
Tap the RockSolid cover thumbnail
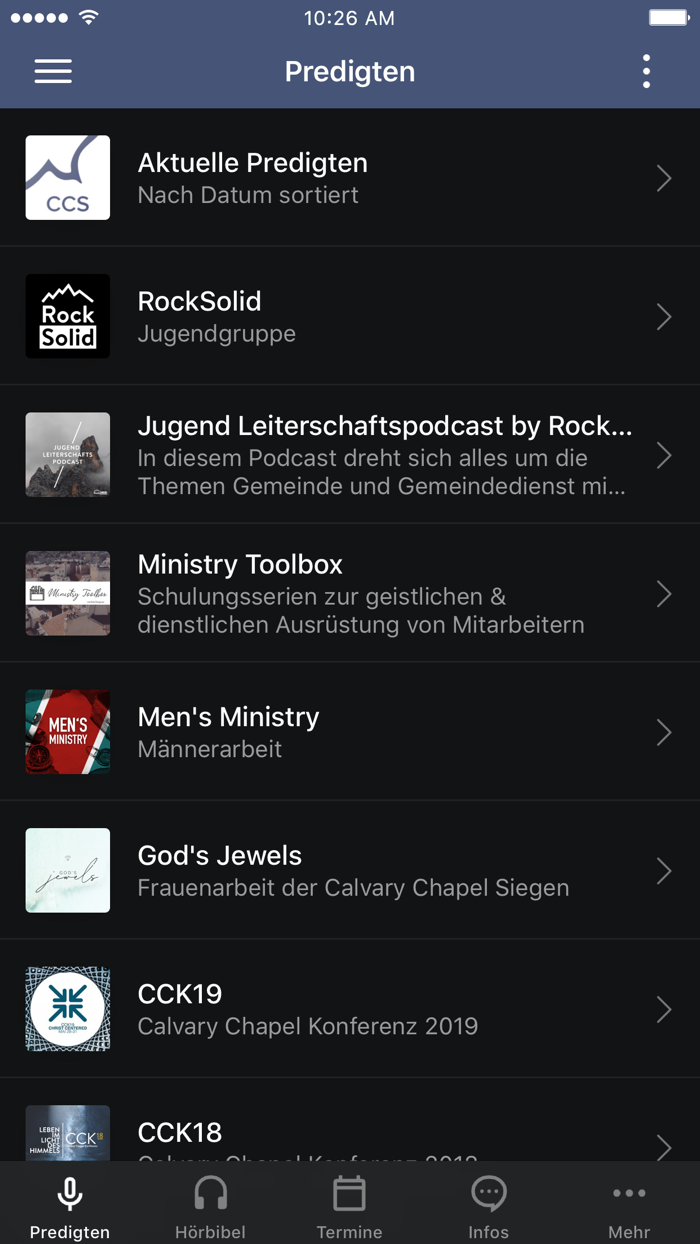click(67, 316)
